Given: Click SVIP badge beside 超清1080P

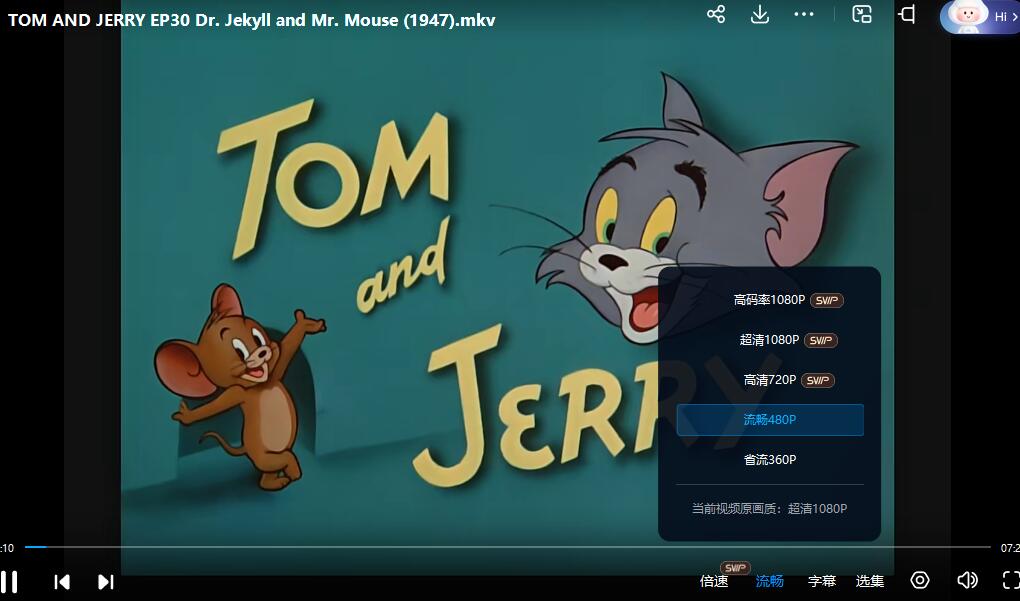Looking at the screenshot, I should coord(821,340).
